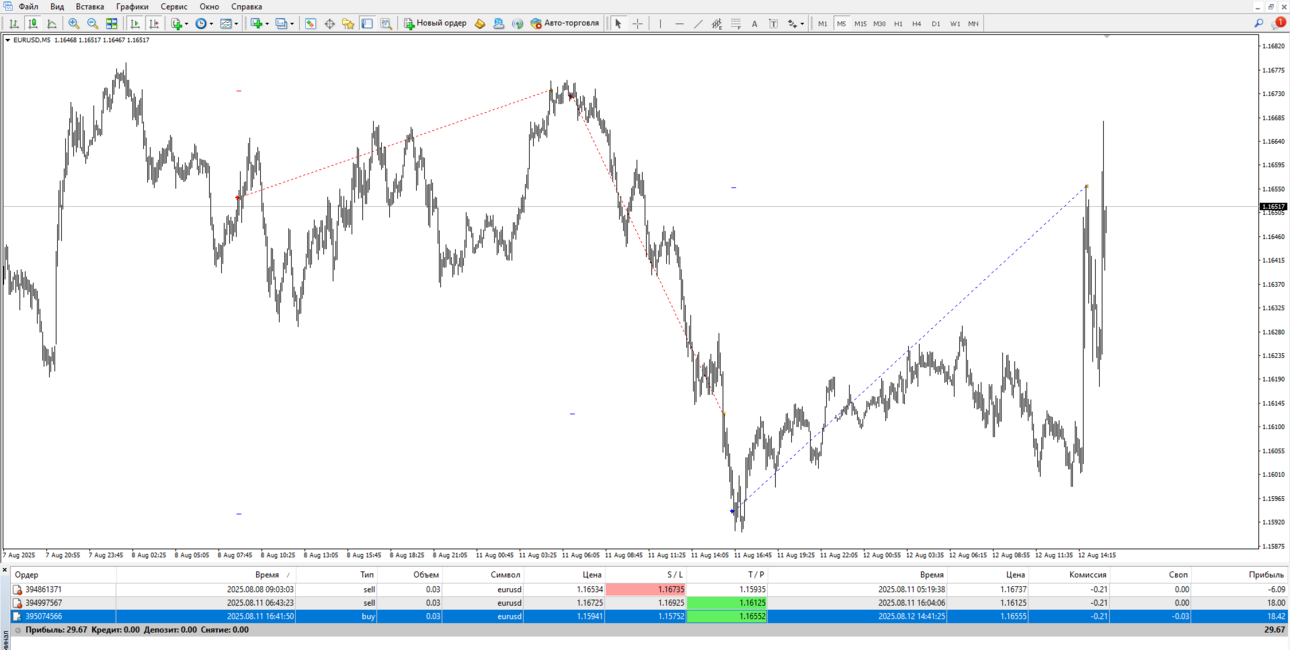Switch to M15 timeframe
Screen dimensions: 1290x650
tap(860, 23)
